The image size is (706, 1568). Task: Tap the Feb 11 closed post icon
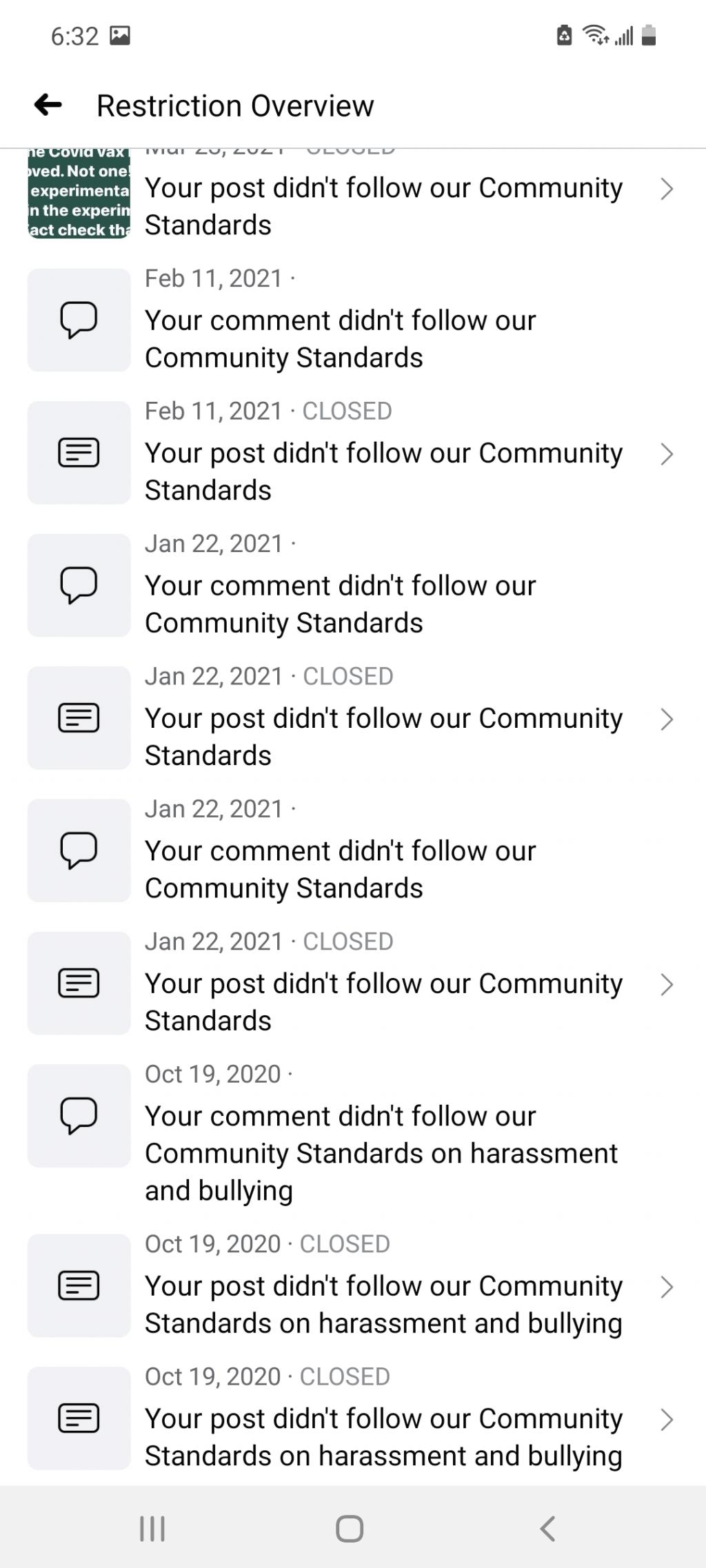point(79,453)
